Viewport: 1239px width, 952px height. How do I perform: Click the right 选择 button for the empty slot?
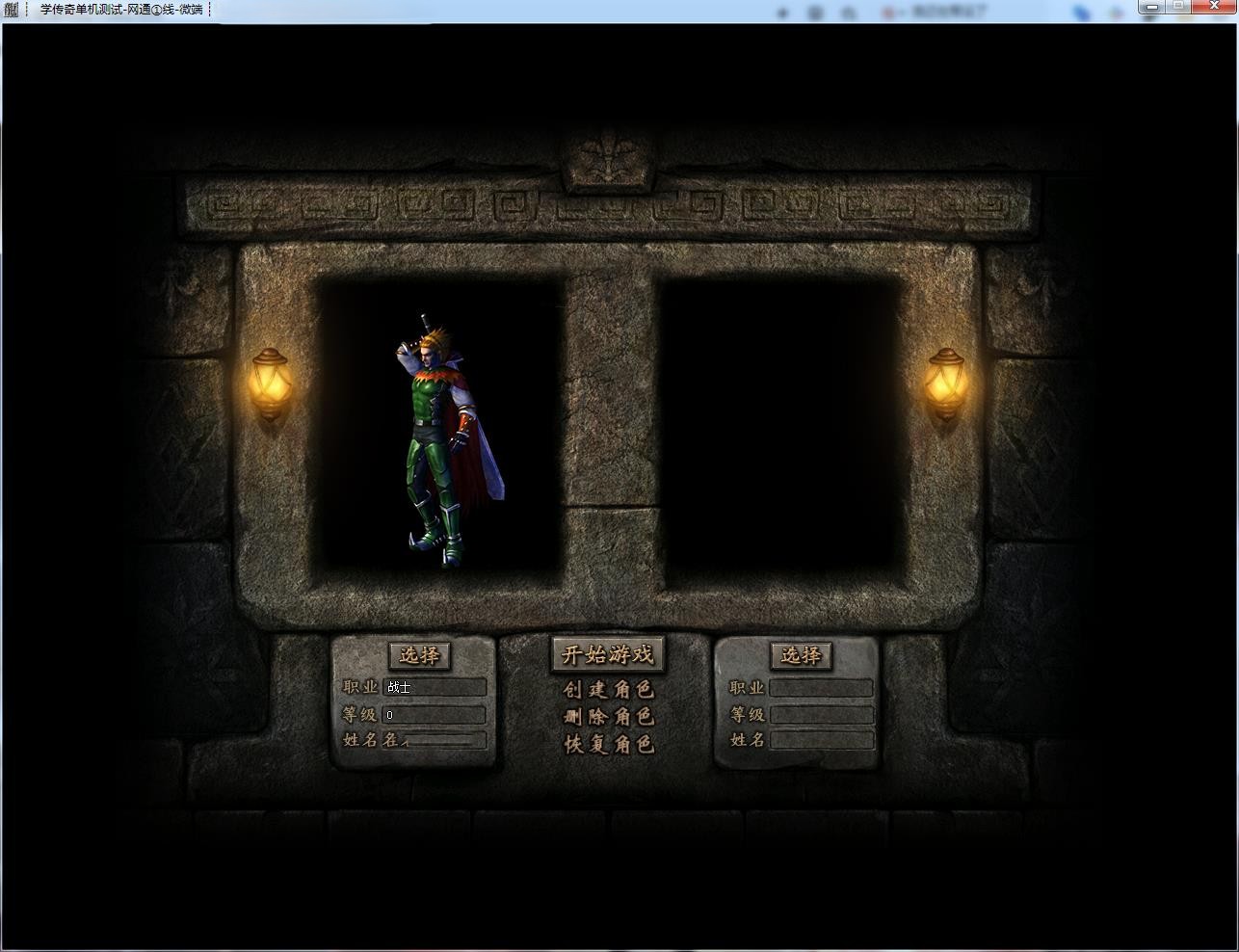tap(802, 655)
